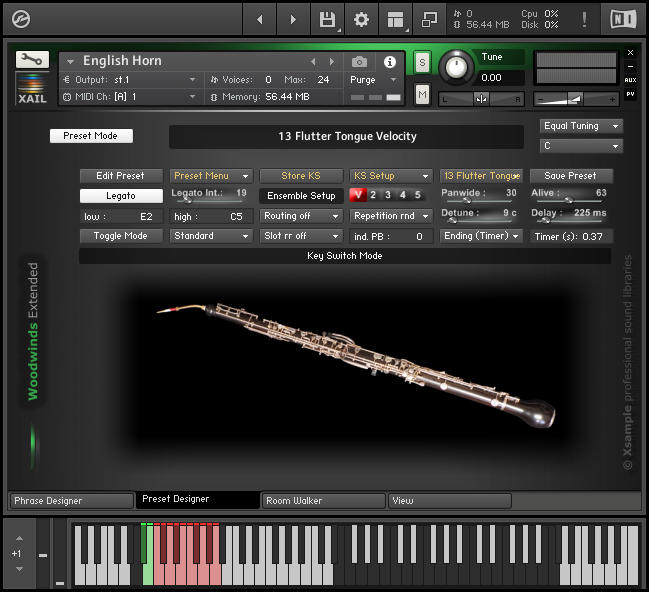Expand the instrument menu triangle by English Horn
649x592 pixels.
70,62
